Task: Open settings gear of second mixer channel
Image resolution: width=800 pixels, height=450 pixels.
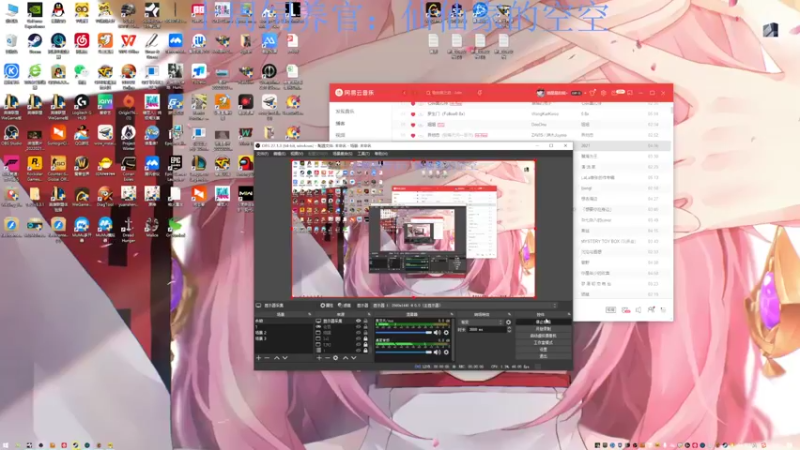Action: (446, 352)
